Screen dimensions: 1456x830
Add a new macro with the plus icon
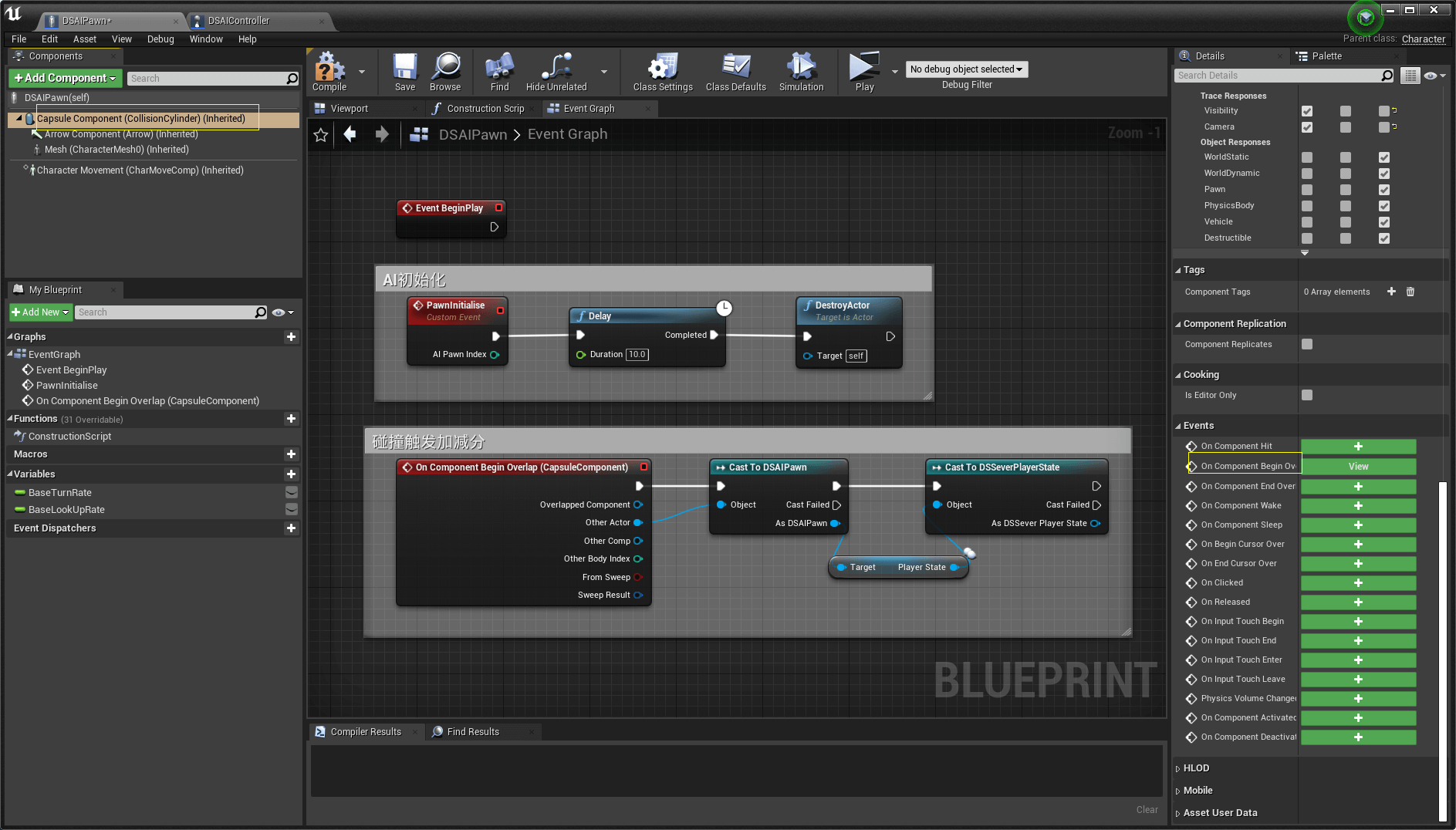point(291,454)
